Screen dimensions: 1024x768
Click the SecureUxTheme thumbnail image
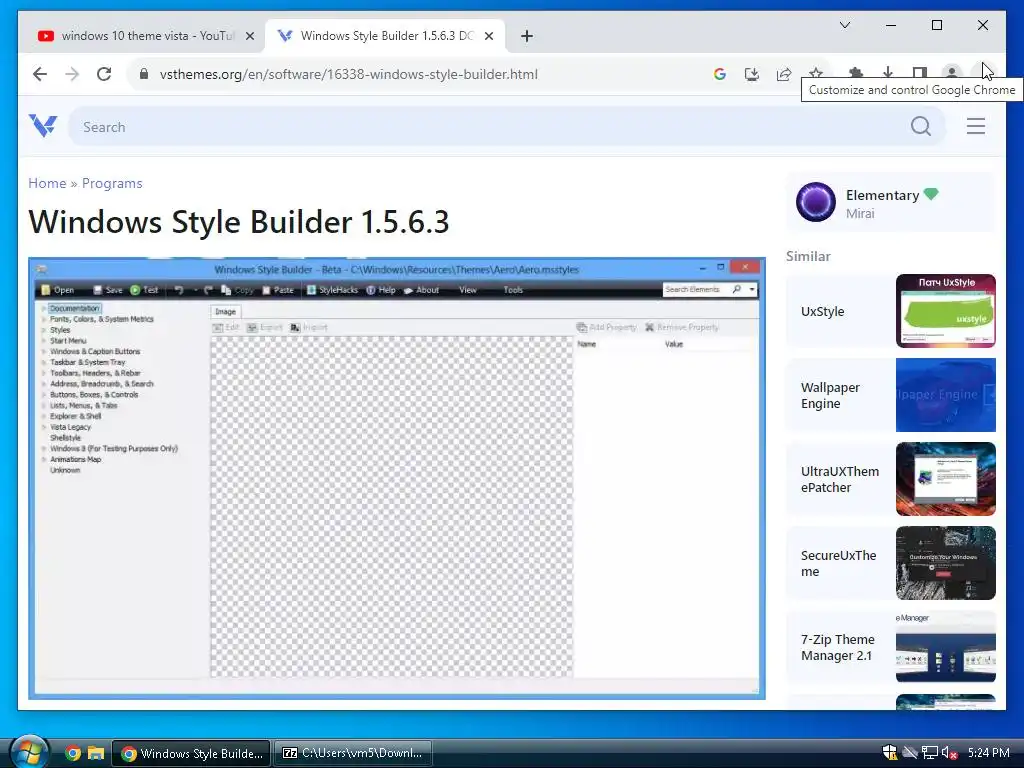coord(946,563)
